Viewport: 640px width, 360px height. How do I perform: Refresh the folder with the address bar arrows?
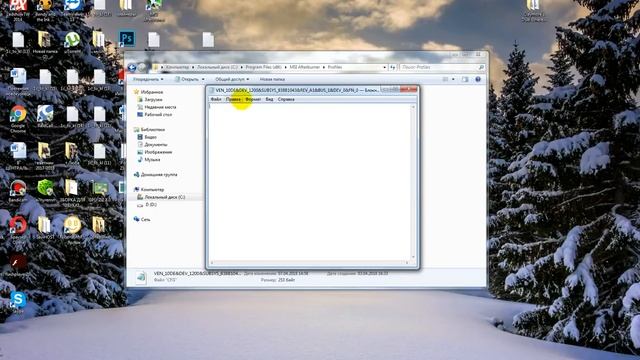(x=393, y=67)
